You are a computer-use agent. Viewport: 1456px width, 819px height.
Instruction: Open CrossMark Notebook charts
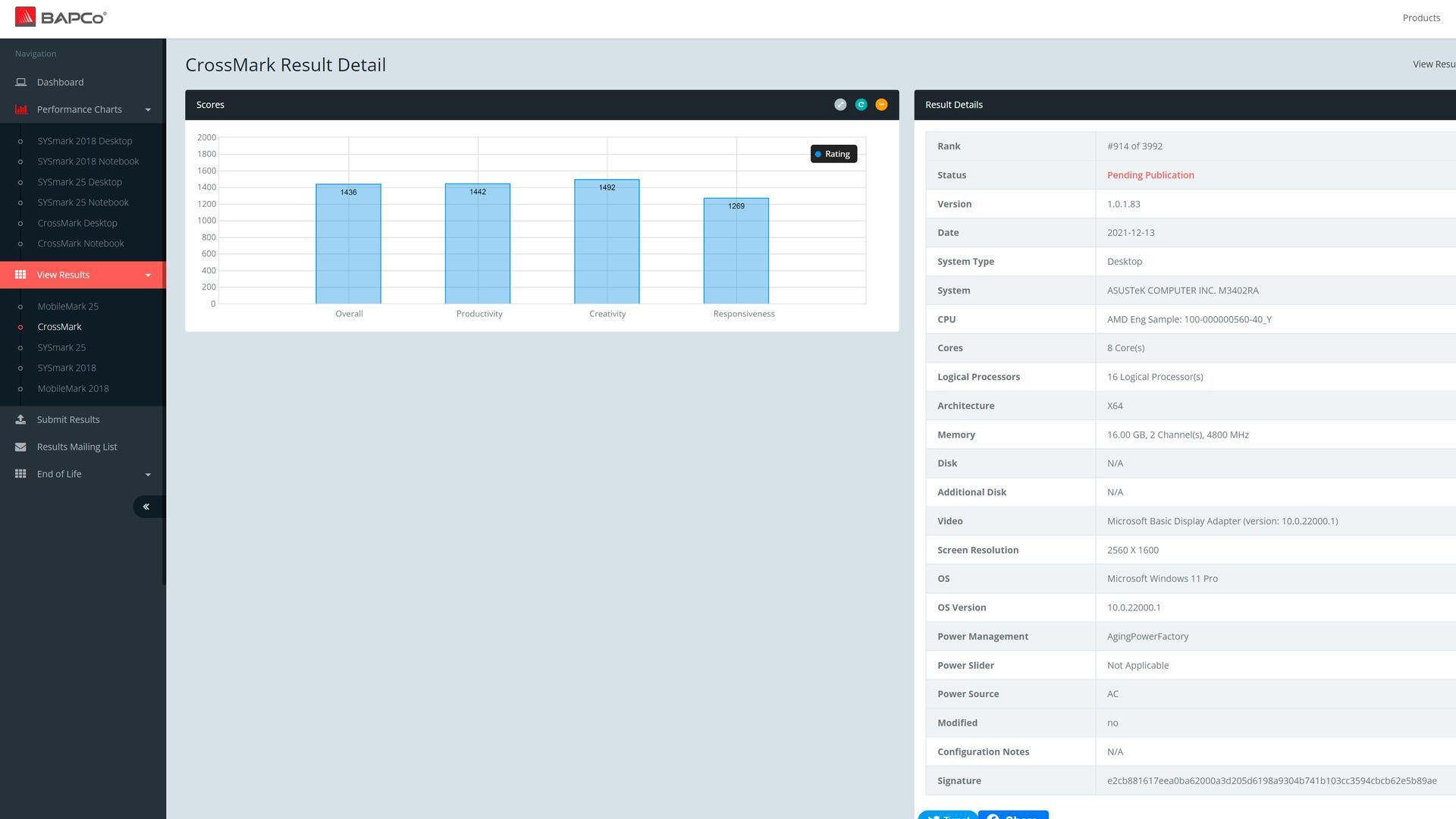[81, 243]
